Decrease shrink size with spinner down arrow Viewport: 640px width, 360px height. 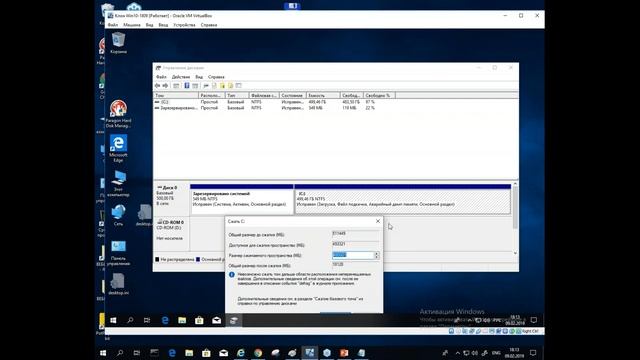click(376, 257)
